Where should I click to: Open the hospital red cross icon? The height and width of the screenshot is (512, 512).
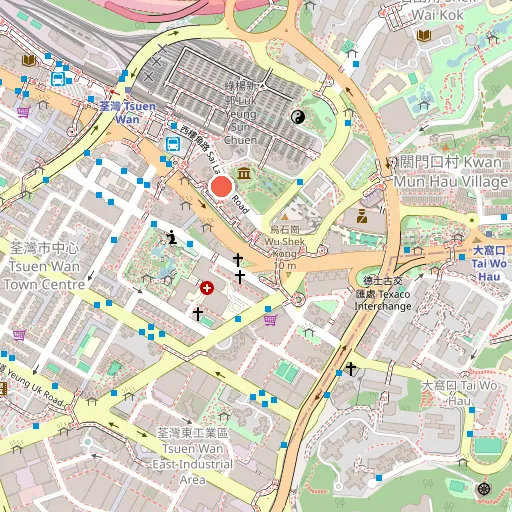[x=207, y=288]
